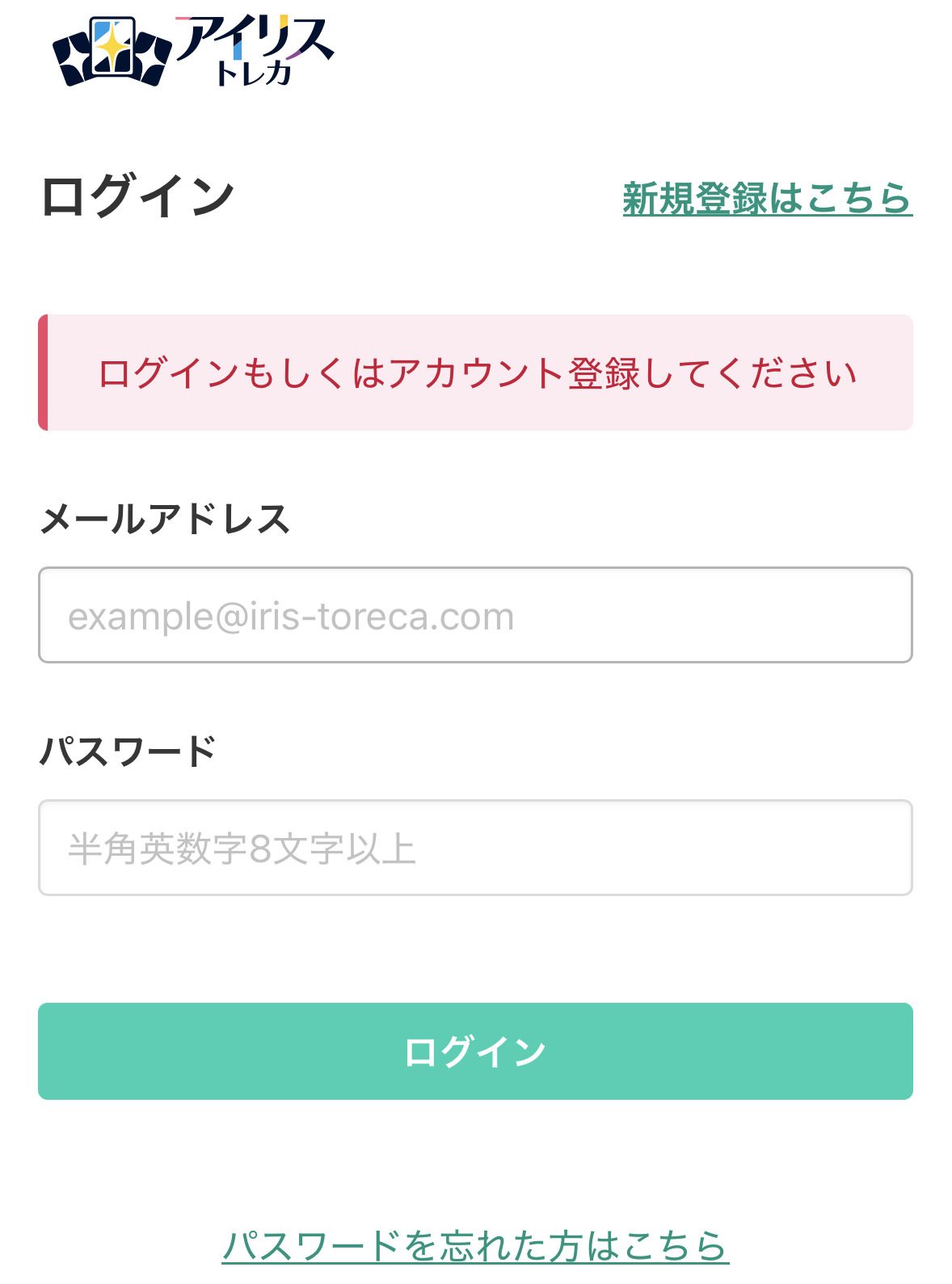Click the メールアドレス field label

point(165,518)
